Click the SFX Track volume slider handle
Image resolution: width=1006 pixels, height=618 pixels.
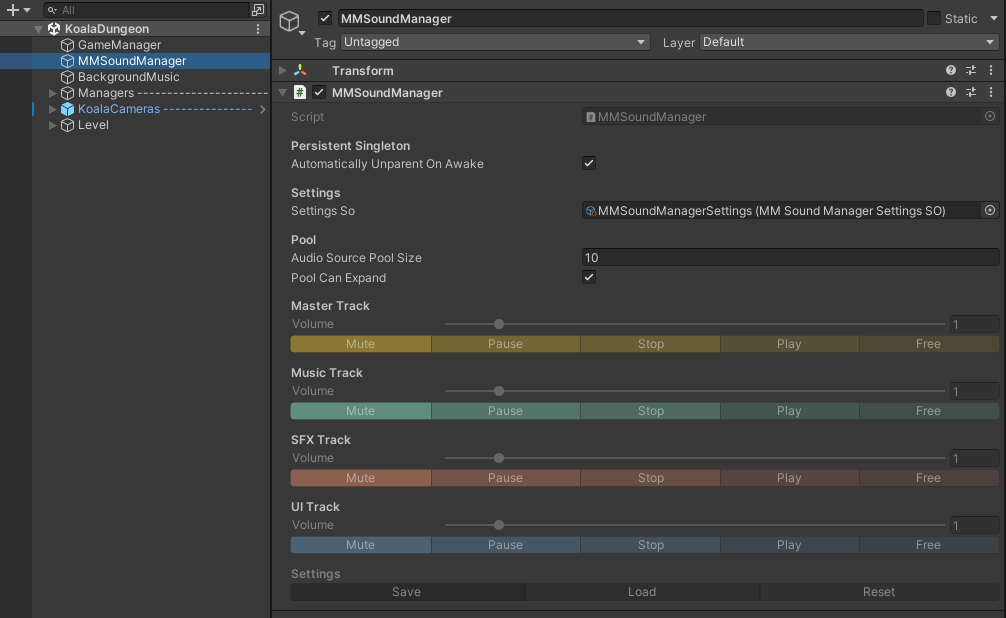499,458
